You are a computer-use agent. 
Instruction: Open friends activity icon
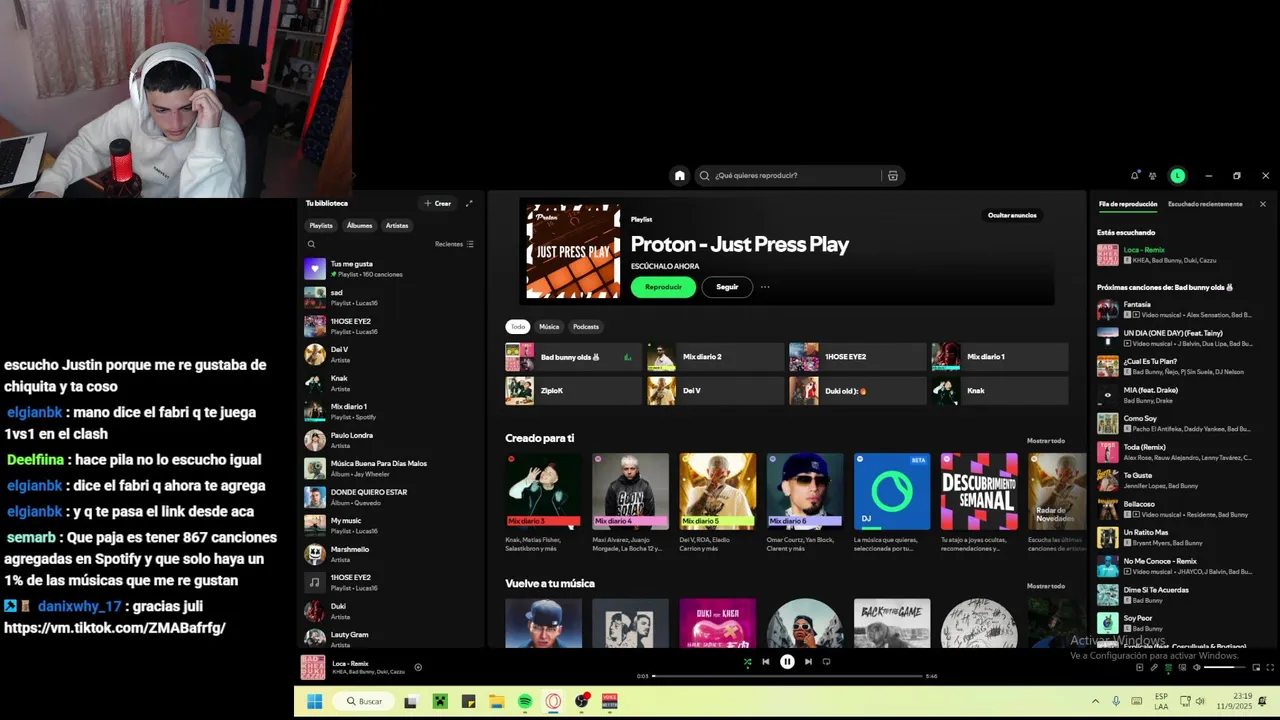click(x=1153, y=175)
